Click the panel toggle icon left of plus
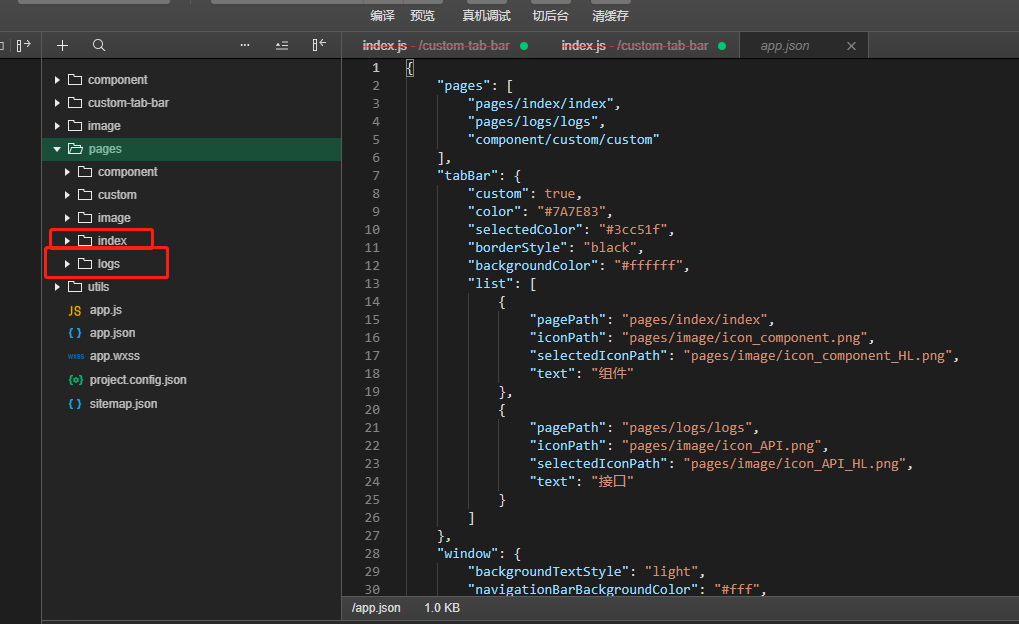Screen dimensions: 1019x624 click(23, 46)
